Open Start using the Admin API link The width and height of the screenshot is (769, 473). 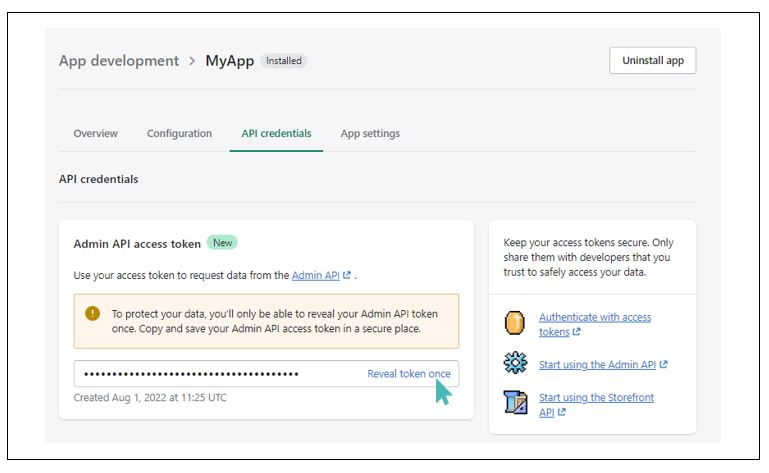coord(597,365)
